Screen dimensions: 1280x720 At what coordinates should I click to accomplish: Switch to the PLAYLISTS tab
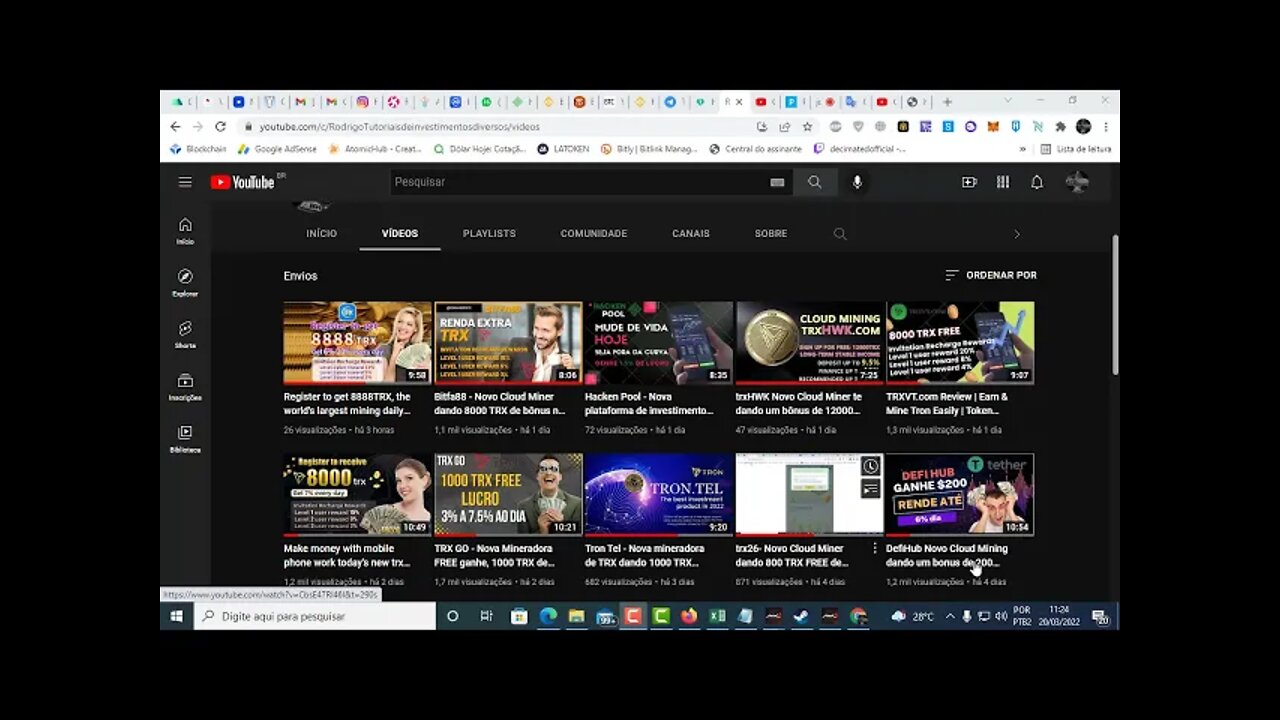(x=489, y=233)
